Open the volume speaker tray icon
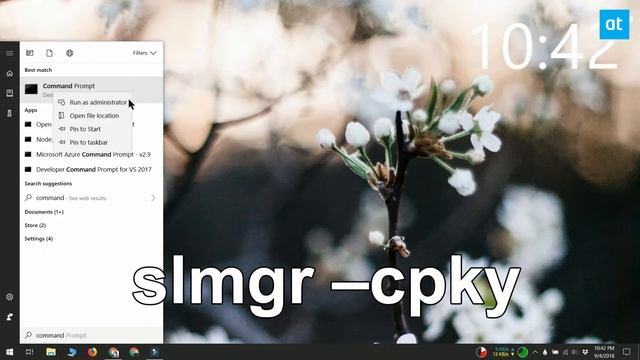Image resolution: width=640 pixels, height=360 pixels. point(575,352)
